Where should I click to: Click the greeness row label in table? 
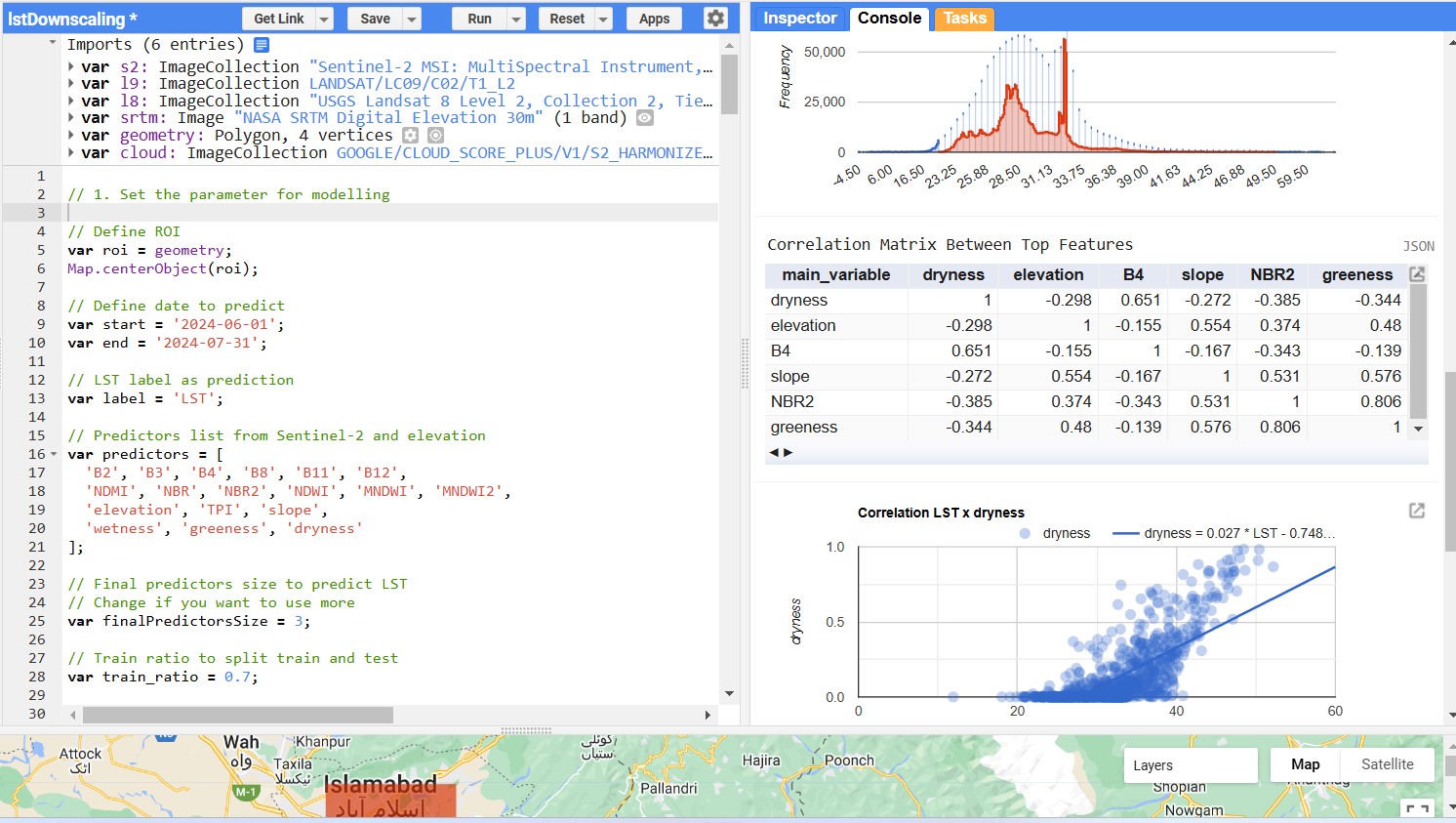point(804,428)
